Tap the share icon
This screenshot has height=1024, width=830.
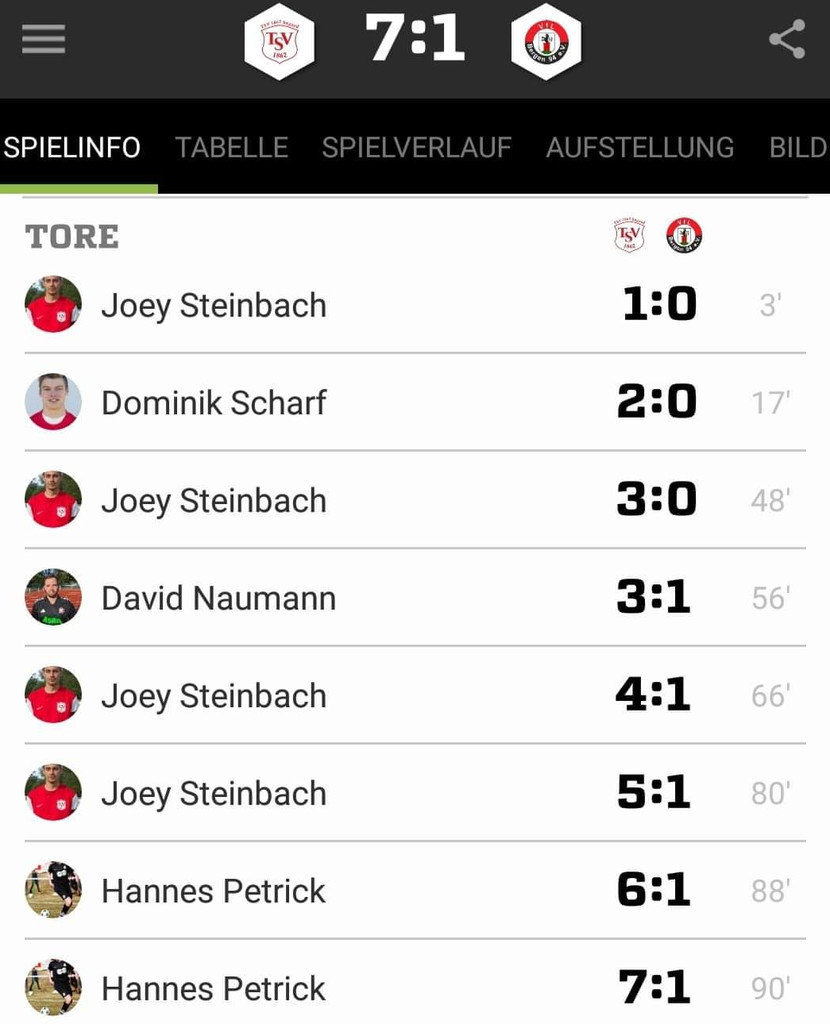[787, 39]
